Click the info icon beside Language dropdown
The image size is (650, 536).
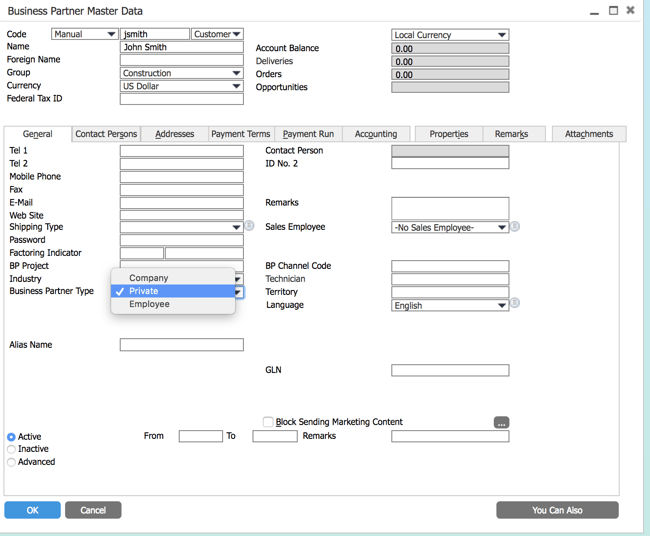(515, 304)
